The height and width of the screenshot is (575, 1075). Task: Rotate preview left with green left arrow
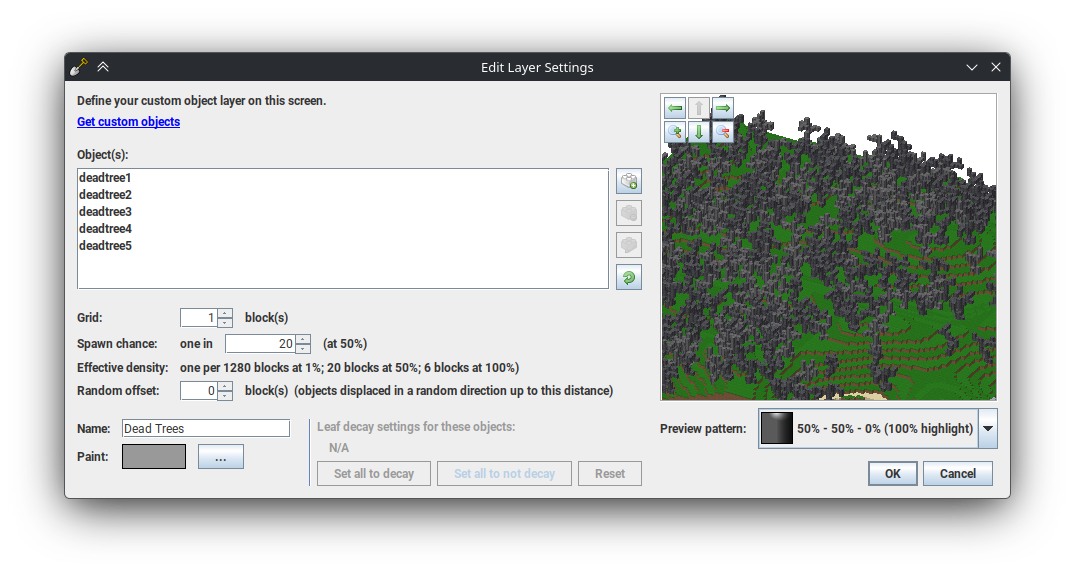click(675, 108)
